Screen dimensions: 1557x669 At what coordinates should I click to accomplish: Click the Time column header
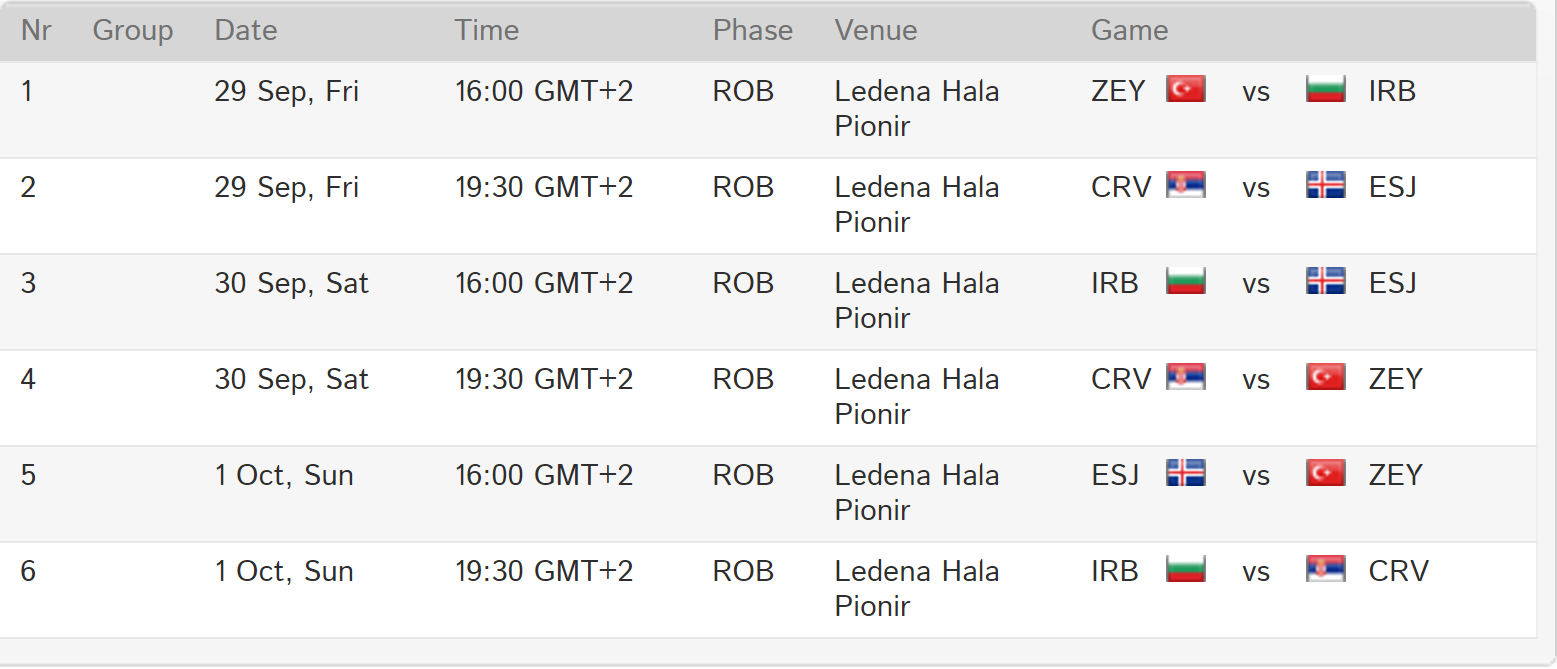click(x=487, y=30)
